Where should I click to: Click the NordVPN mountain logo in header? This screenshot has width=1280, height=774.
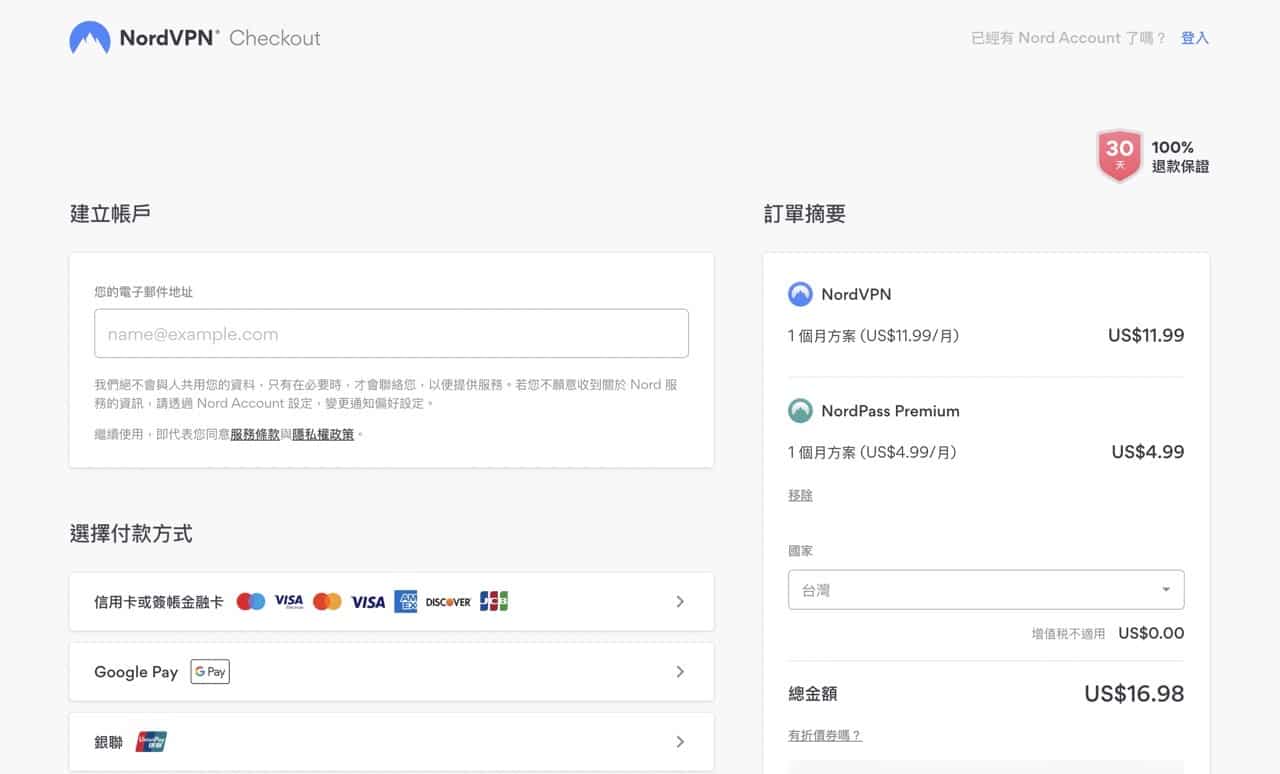pos(90,38)
